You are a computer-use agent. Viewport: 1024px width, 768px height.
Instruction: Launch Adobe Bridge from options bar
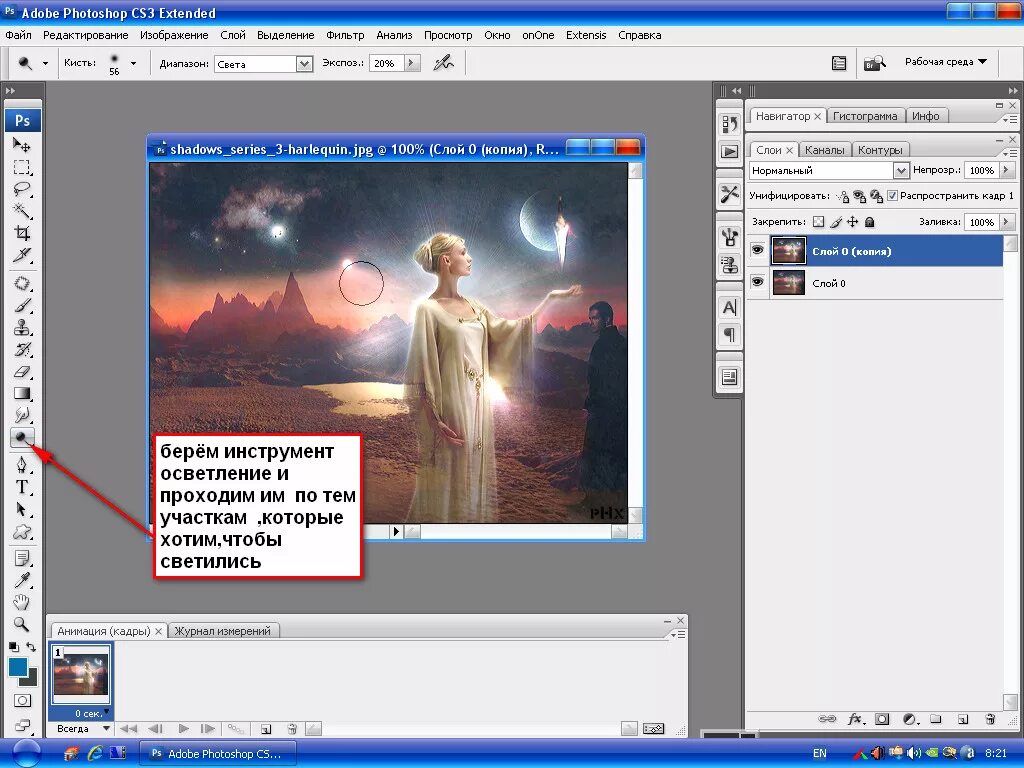874,63
